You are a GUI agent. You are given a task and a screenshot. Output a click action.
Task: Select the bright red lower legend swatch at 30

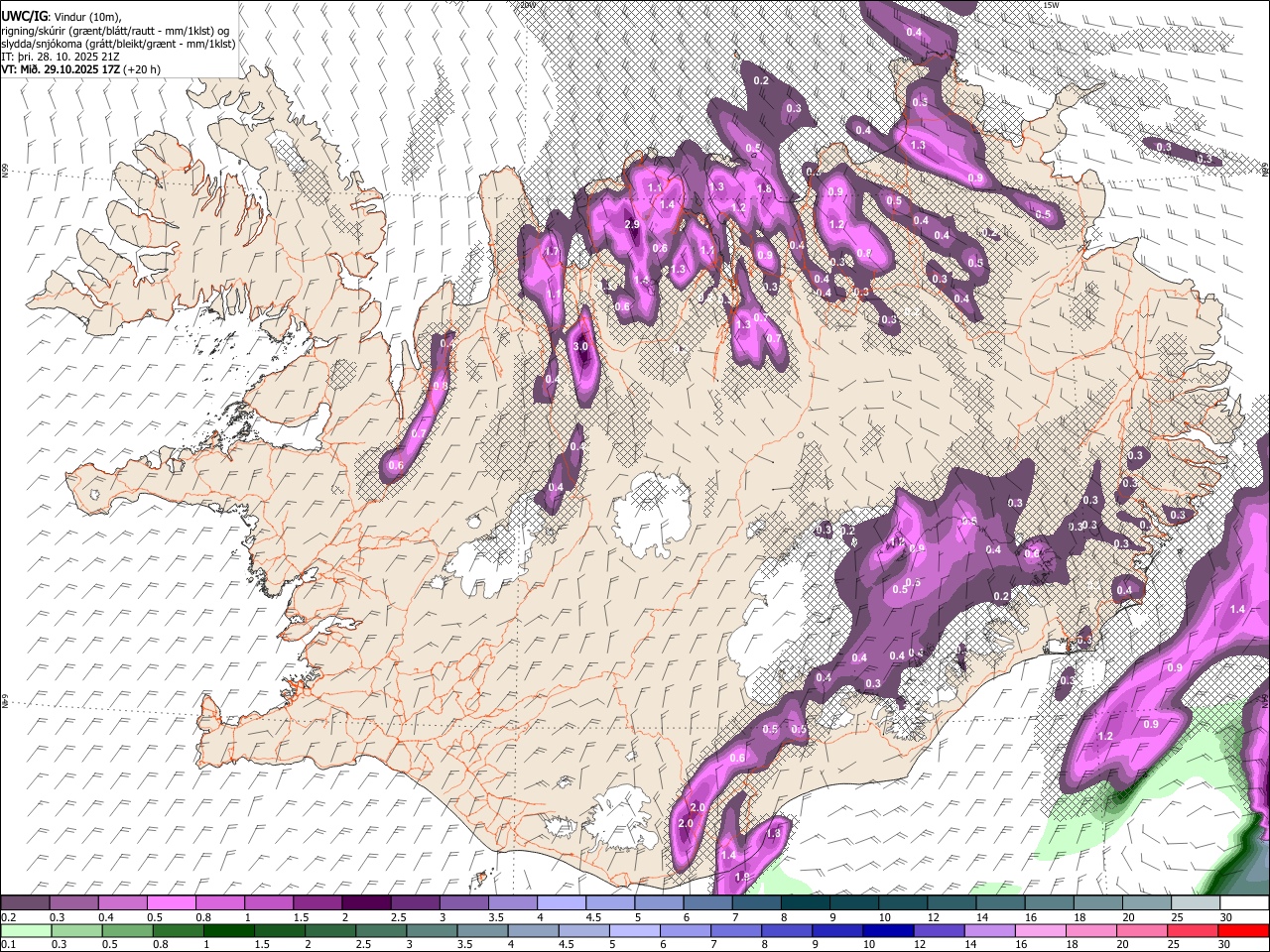tap(1242, 930)
